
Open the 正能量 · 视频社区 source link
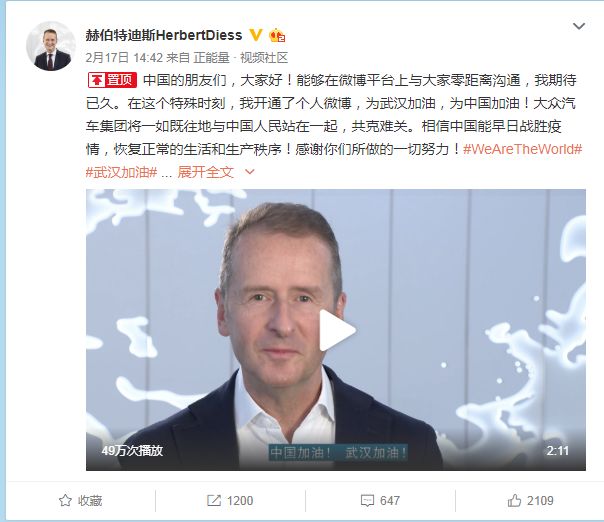tap(241, 58)
